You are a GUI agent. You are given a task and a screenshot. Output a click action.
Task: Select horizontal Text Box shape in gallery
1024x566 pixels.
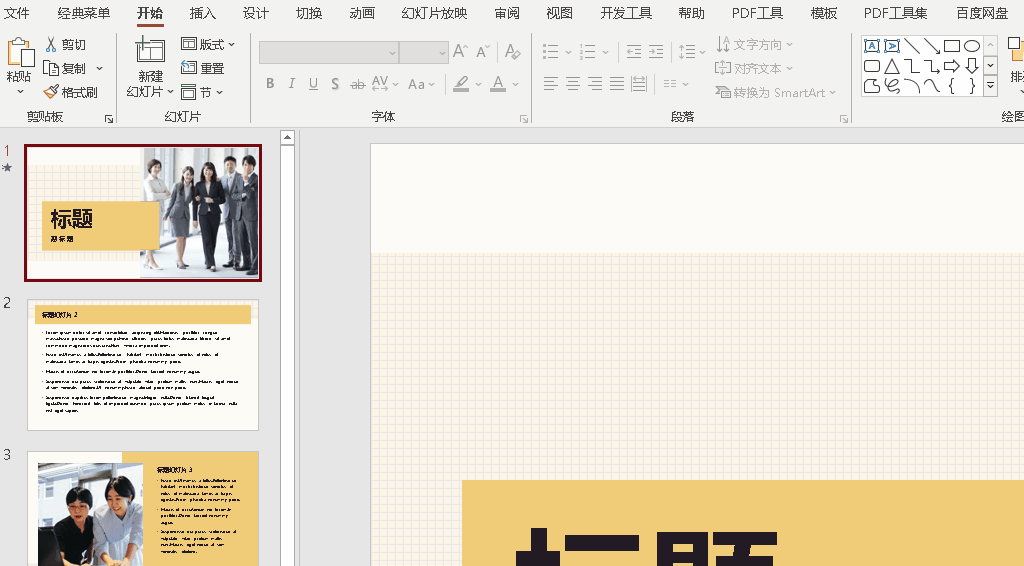pos(872,46)
